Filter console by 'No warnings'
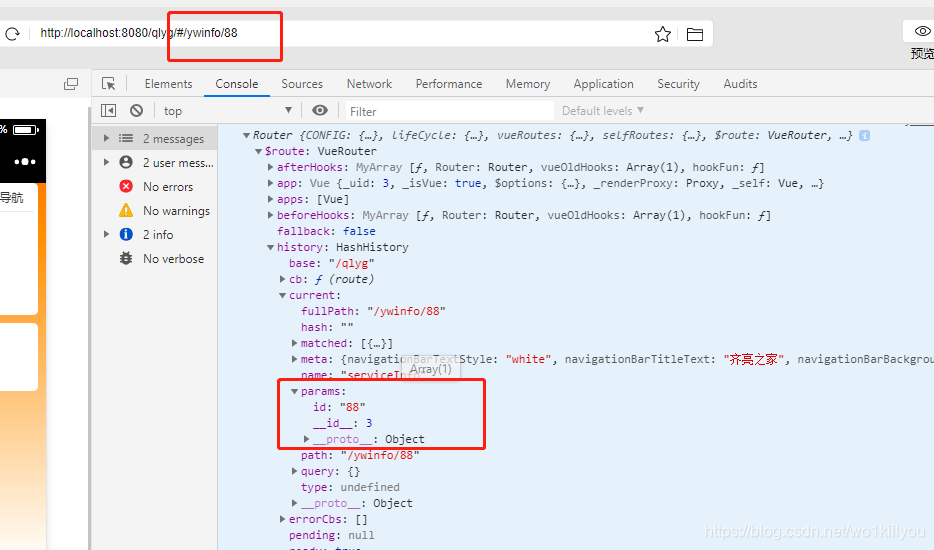The height and width of the screenshot is (550, 934). [x=160, y=210]
